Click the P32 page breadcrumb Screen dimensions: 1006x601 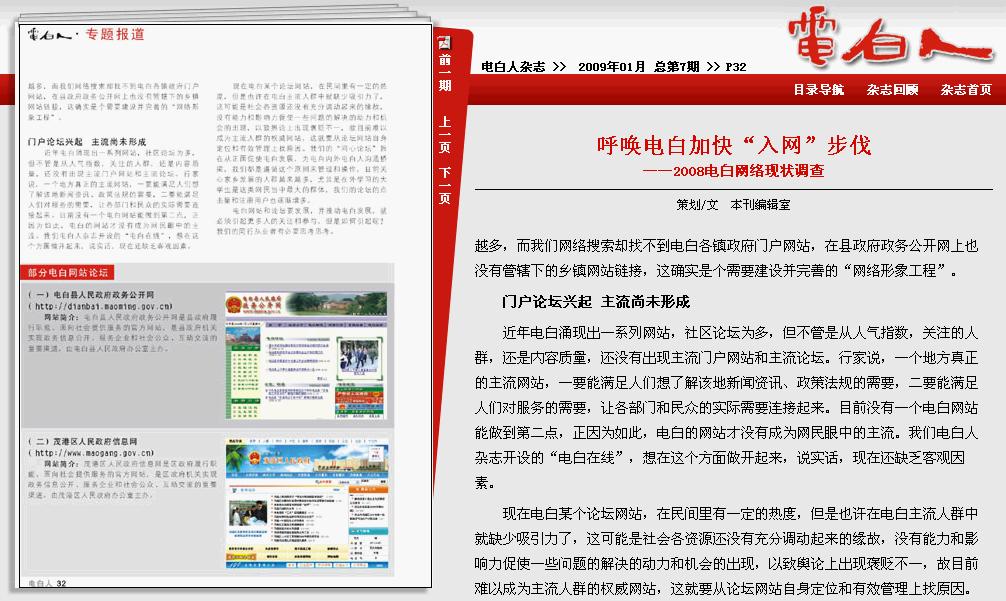[736, 67]
